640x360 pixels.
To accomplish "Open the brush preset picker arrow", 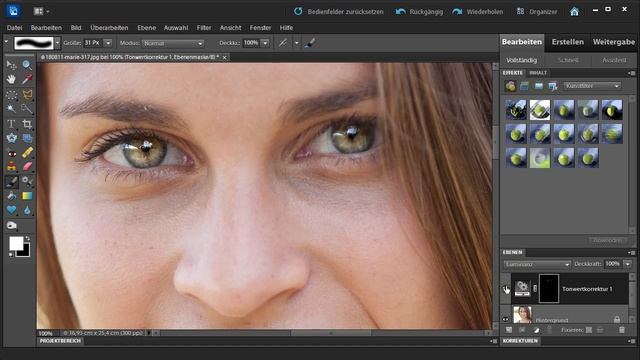I will (57, 43).
